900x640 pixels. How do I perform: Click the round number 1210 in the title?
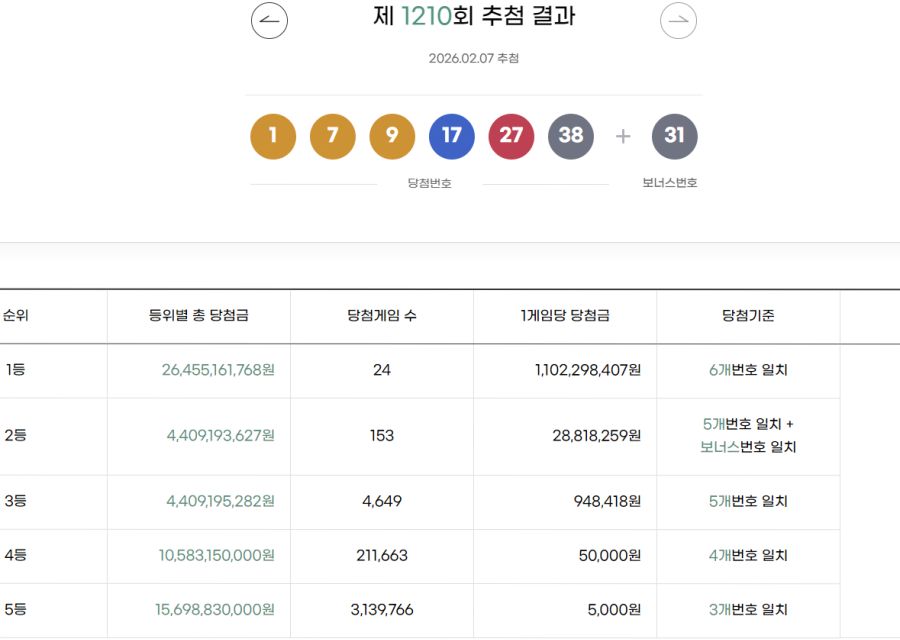point(427,16)
